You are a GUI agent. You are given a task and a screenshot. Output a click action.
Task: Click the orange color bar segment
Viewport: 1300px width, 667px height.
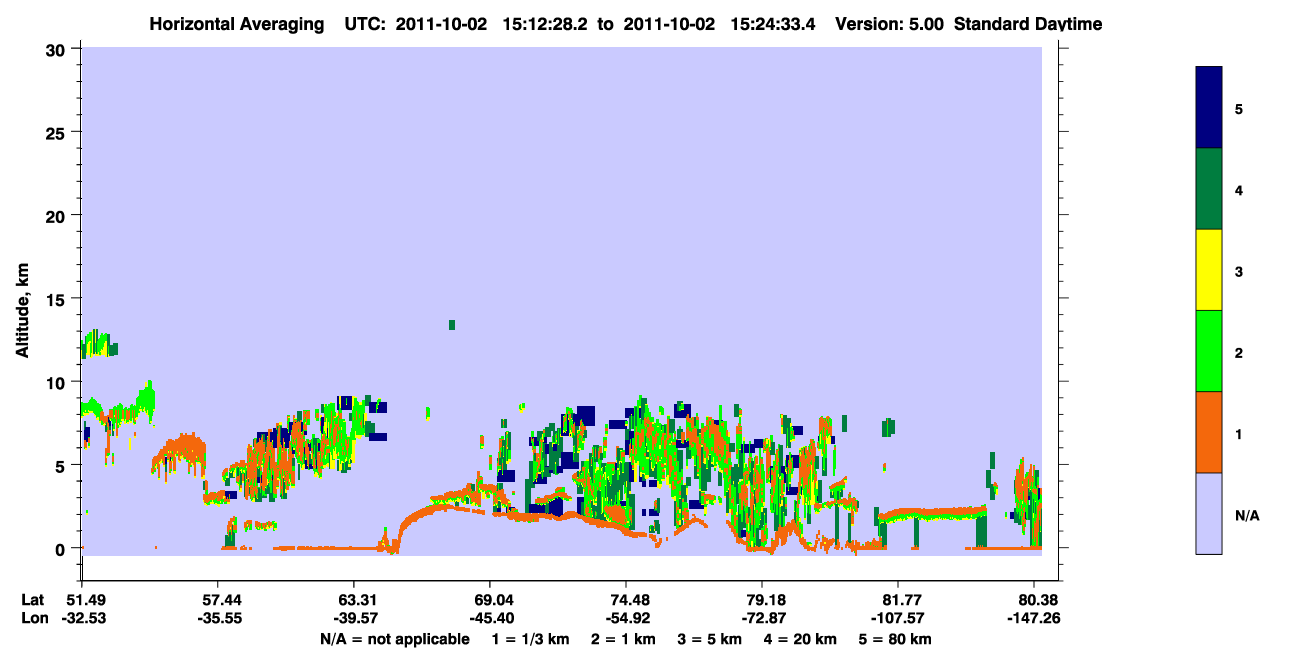(1209, 432)
